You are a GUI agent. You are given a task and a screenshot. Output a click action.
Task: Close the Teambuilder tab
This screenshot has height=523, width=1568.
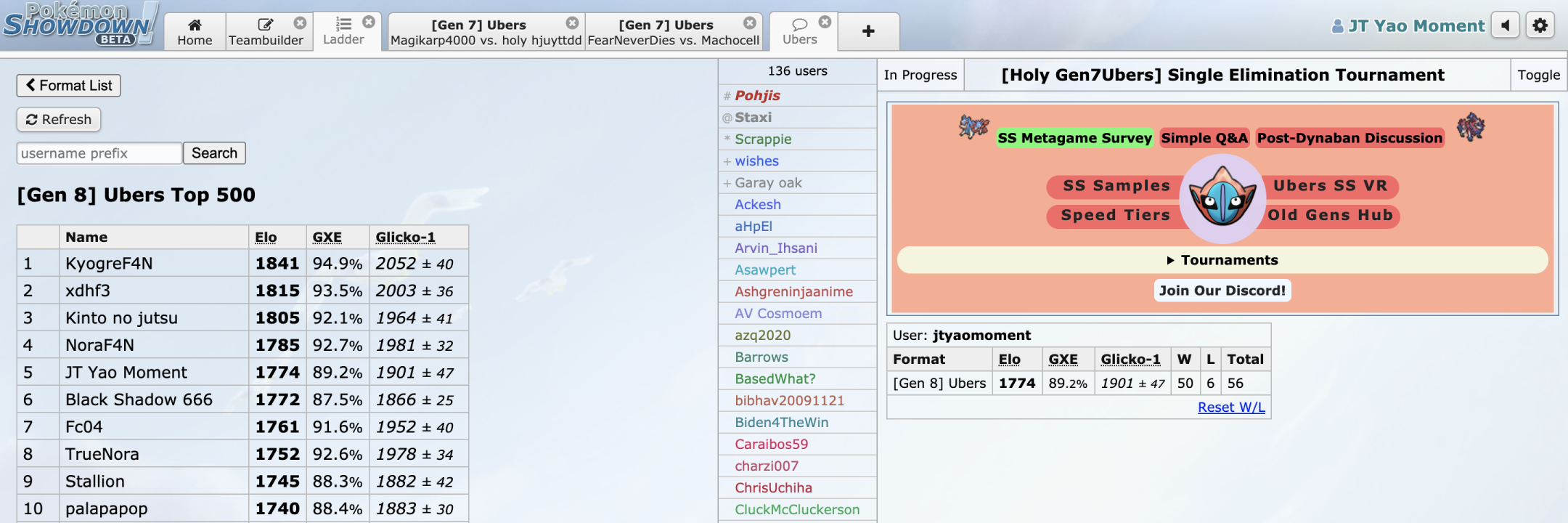300,23
